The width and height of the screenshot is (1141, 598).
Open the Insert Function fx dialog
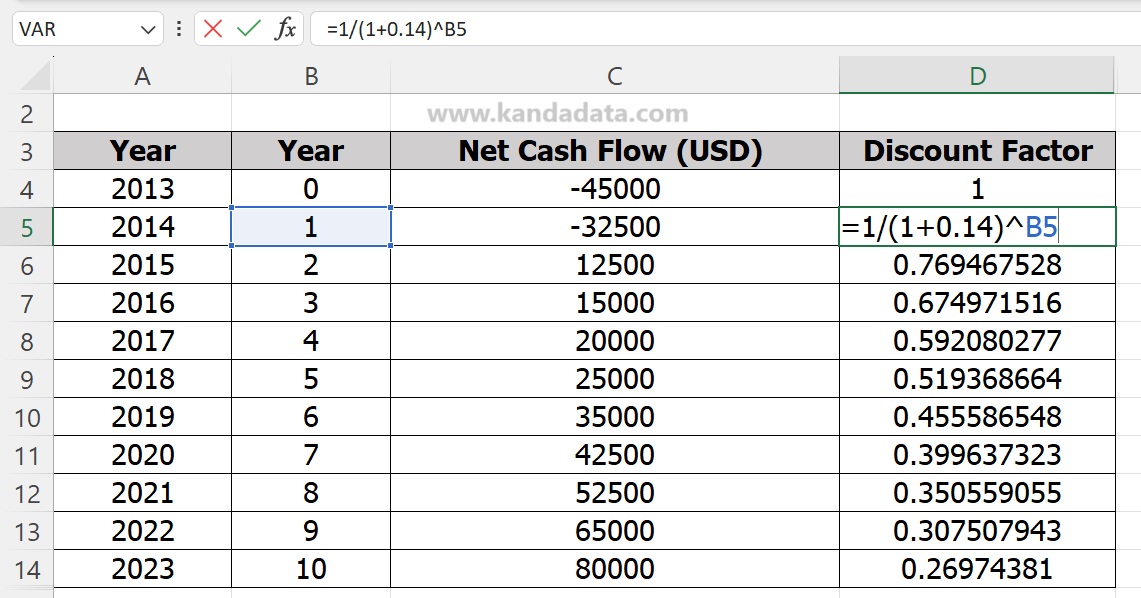pos(286,29)
